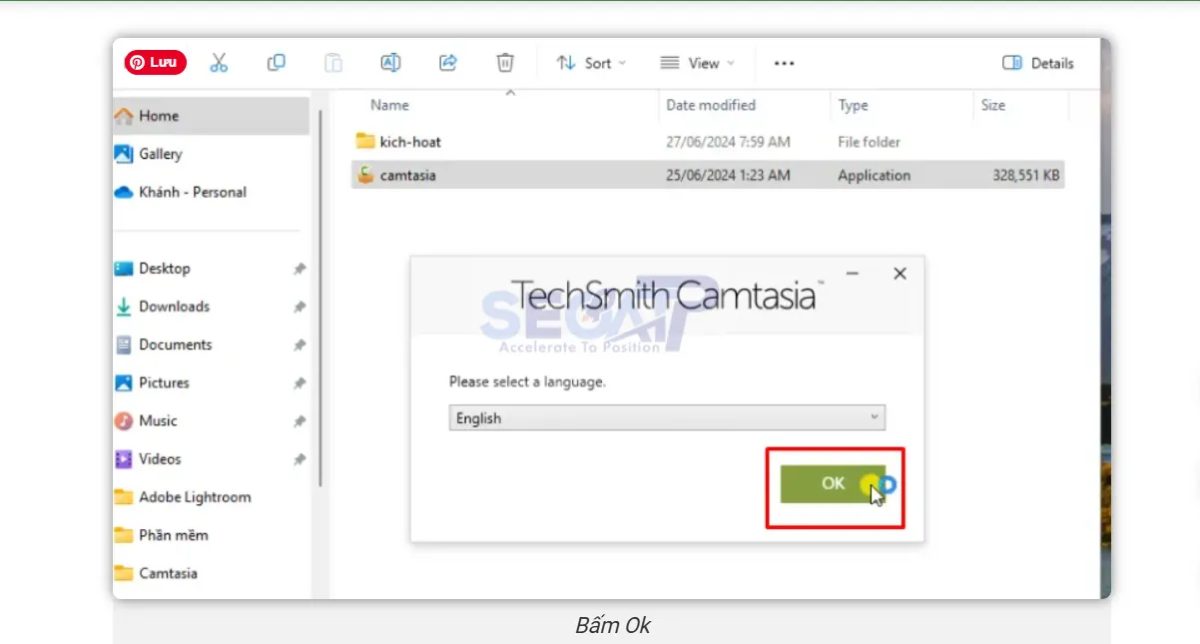Click the Delete trash icon
Image resolution: width=1200 pixels, height=644 pixels.
[x=505, y=62]
